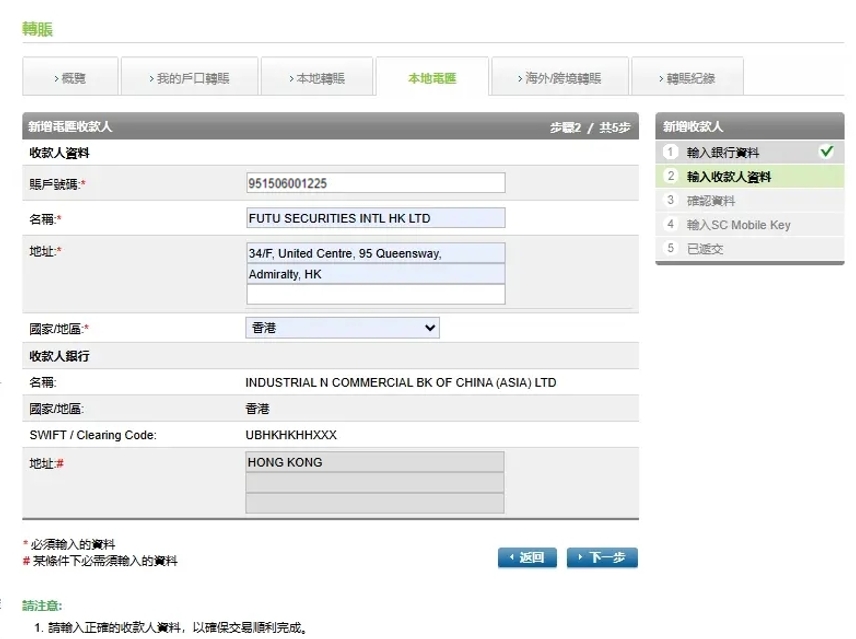The image size is (856, 639).
Task: Click the 收款人銀行 section heading
Action: pos(59,356)
